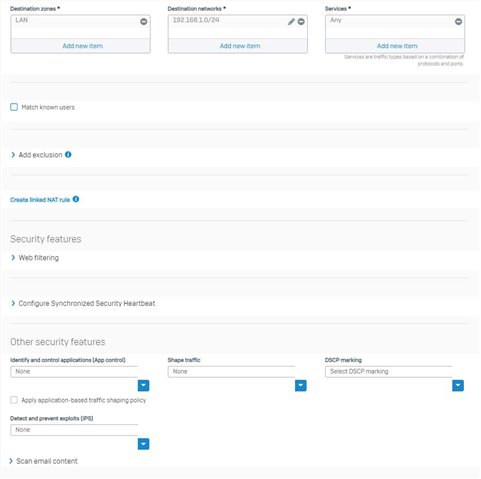481x479 pixels.
Task: Remove Any from Services list
Action: tap(459, 22)
